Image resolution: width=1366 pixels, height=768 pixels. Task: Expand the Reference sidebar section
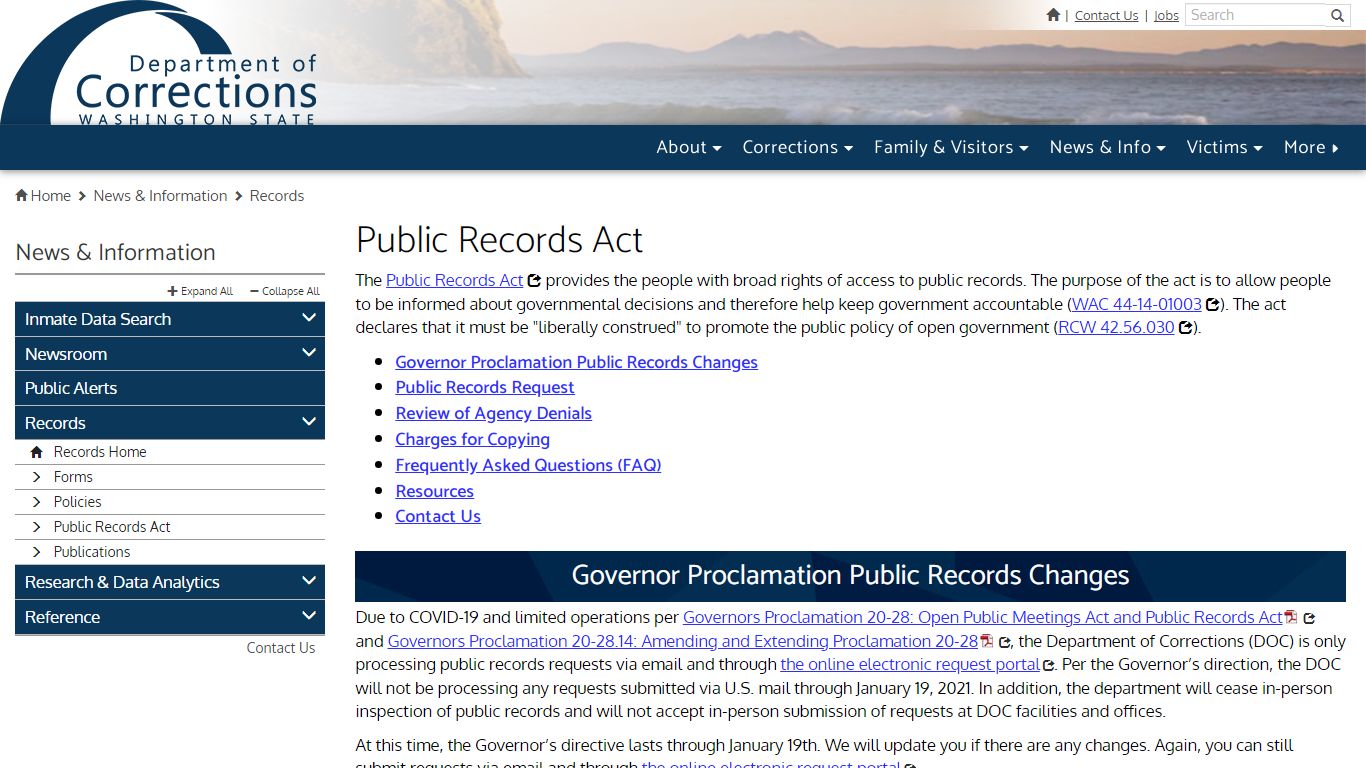click(309, 616)
